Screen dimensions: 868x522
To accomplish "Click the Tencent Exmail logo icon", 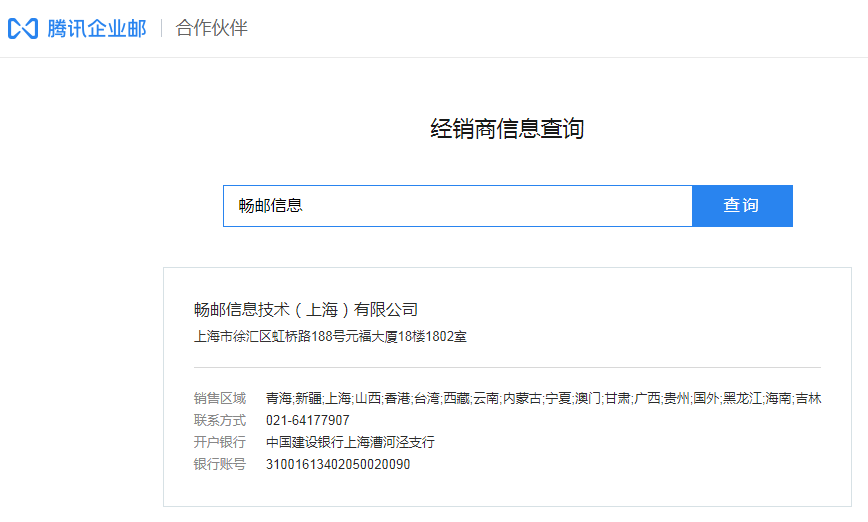I will pyautogui.click(x=23, y=28).
